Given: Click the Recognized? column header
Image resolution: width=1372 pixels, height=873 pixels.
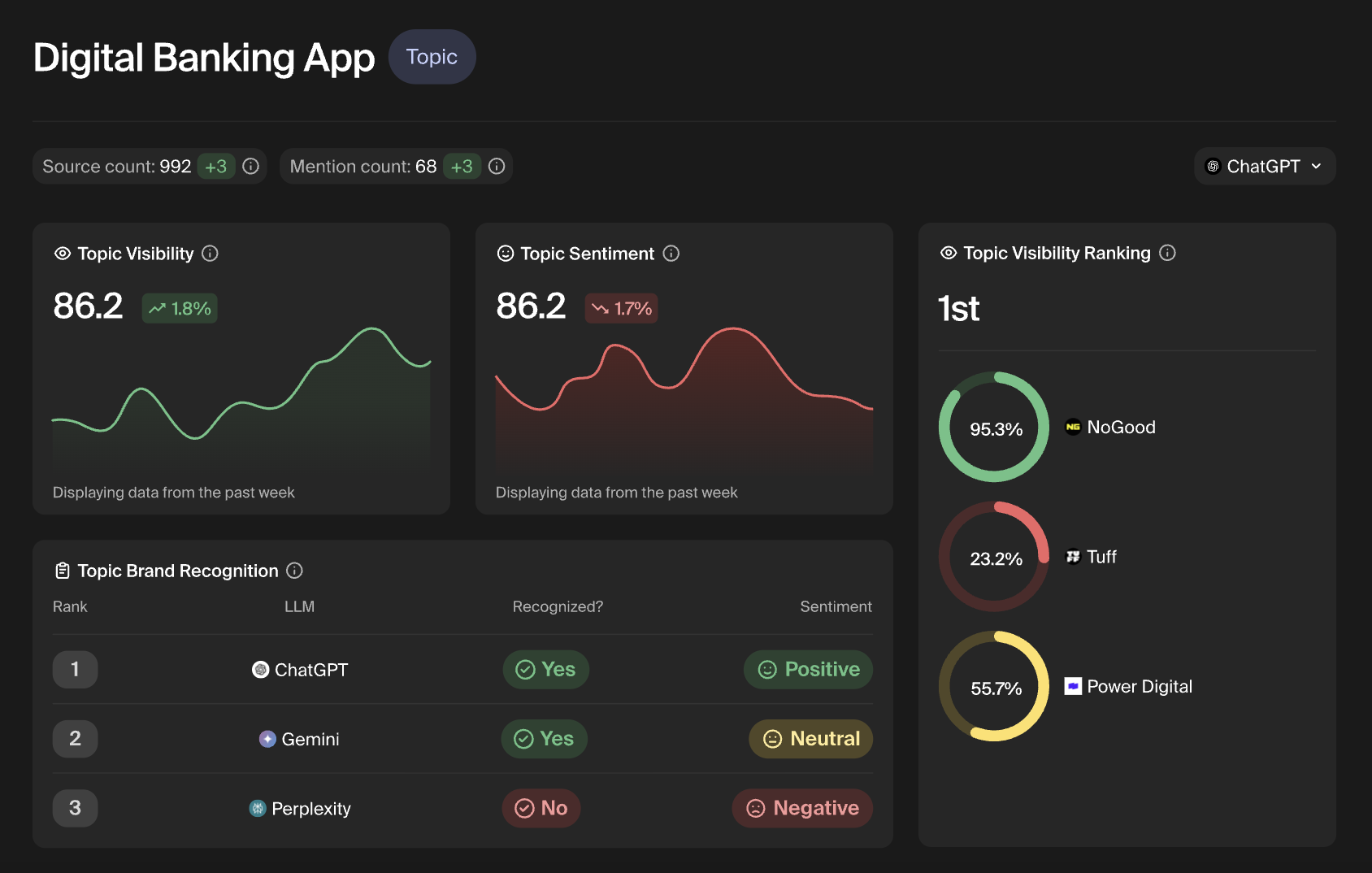Looking at the screenshot, I should tap(558, 606).
